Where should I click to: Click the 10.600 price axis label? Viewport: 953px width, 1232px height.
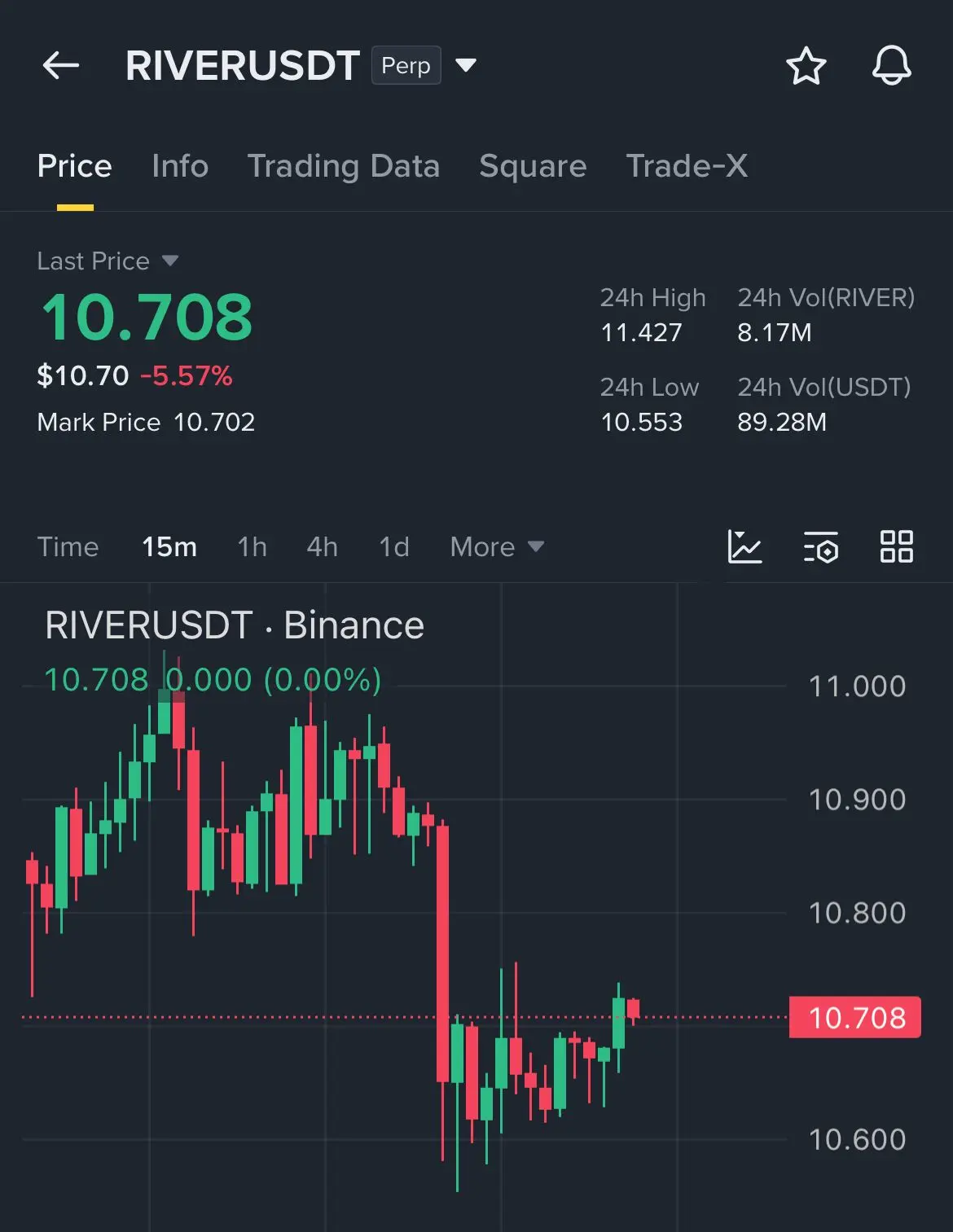[857, 1139]
